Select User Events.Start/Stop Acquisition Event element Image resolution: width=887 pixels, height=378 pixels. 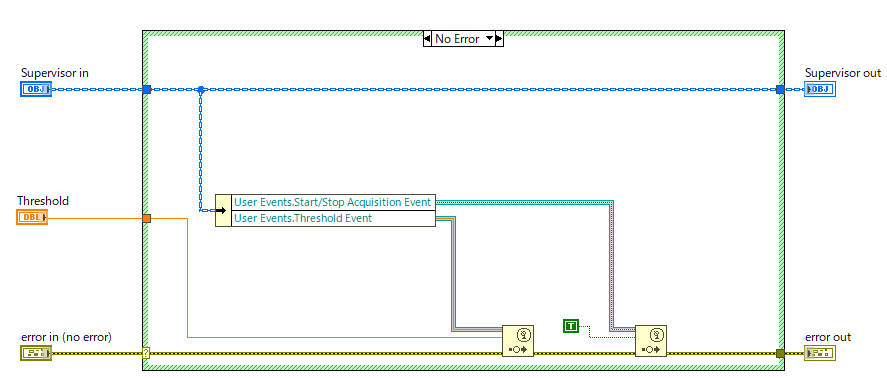tap(334, 202)
